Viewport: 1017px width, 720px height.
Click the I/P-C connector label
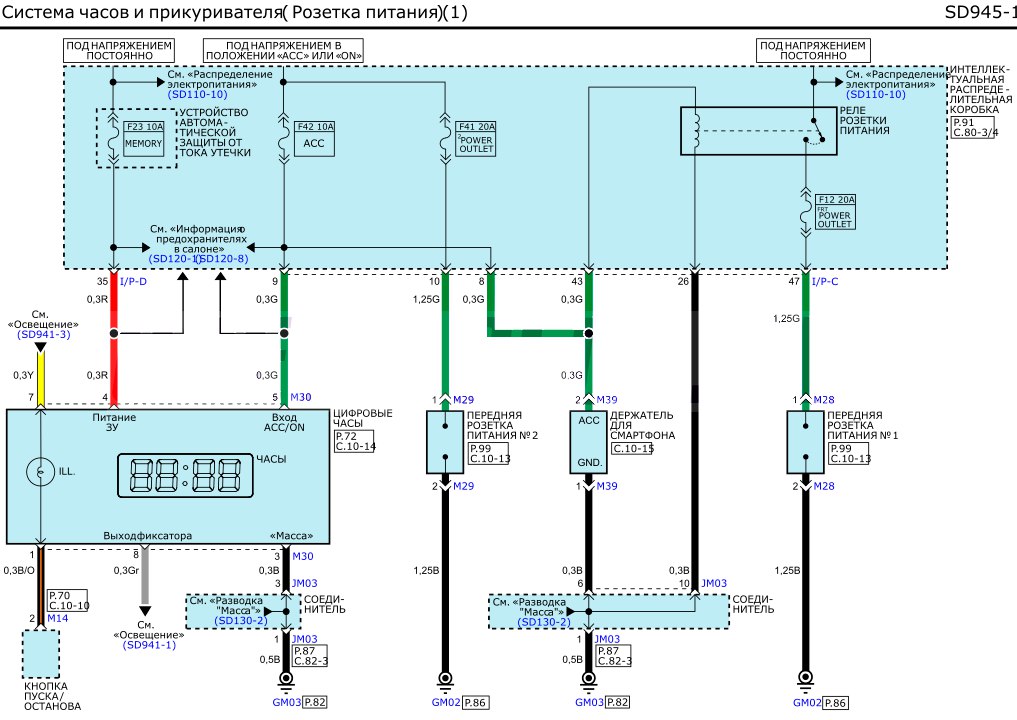(825, 283)
